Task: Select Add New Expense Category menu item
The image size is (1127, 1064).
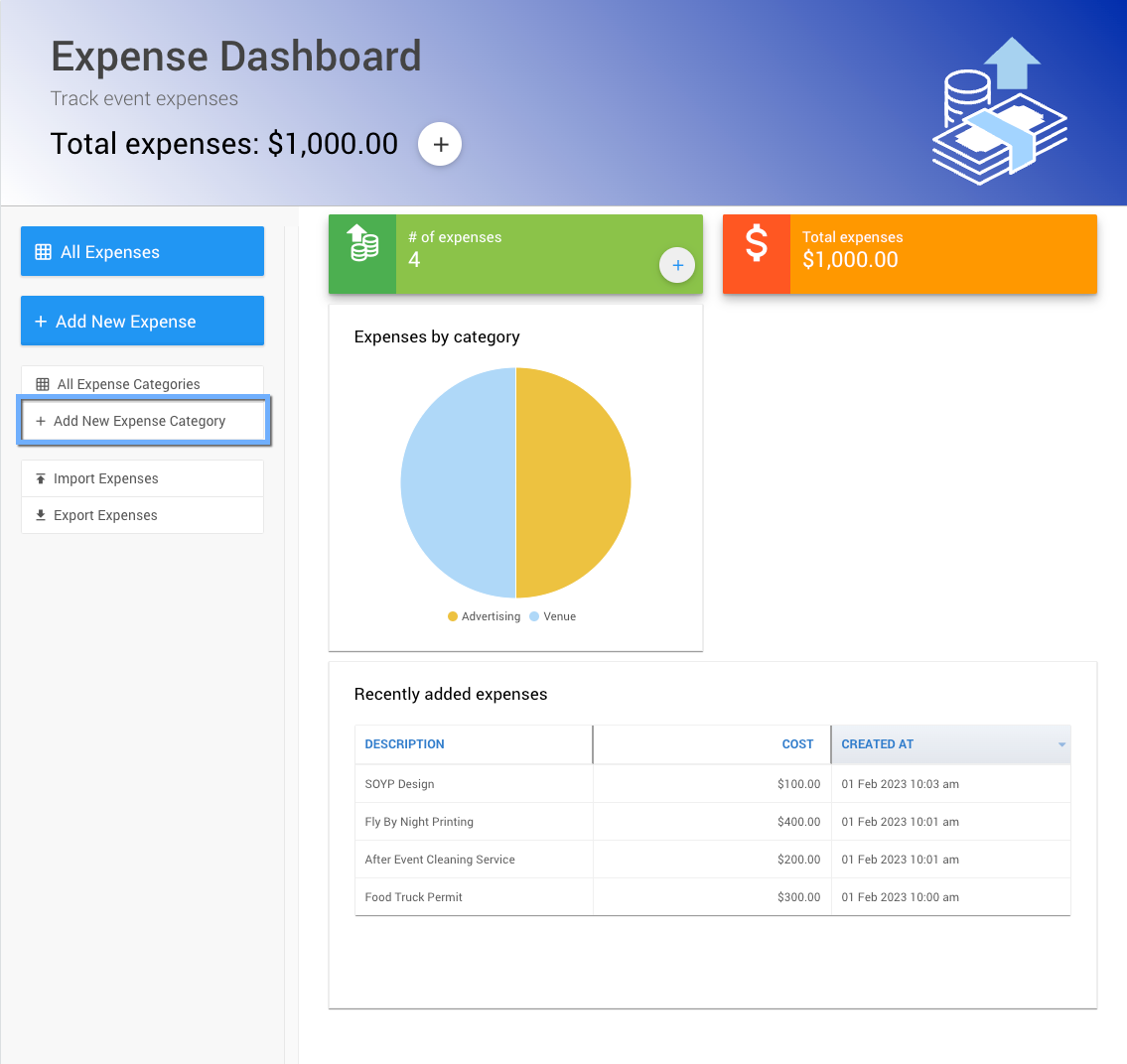Action: 142,421
